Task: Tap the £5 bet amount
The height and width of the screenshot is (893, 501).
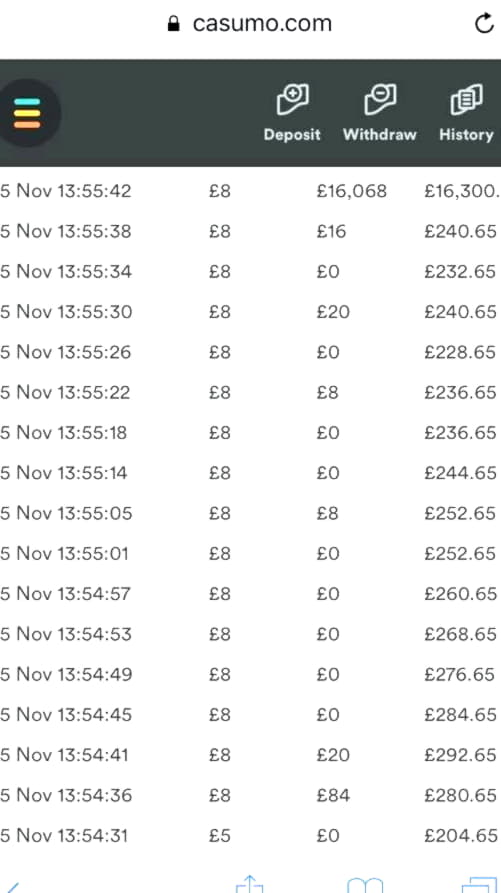Action: pos(219,835)
